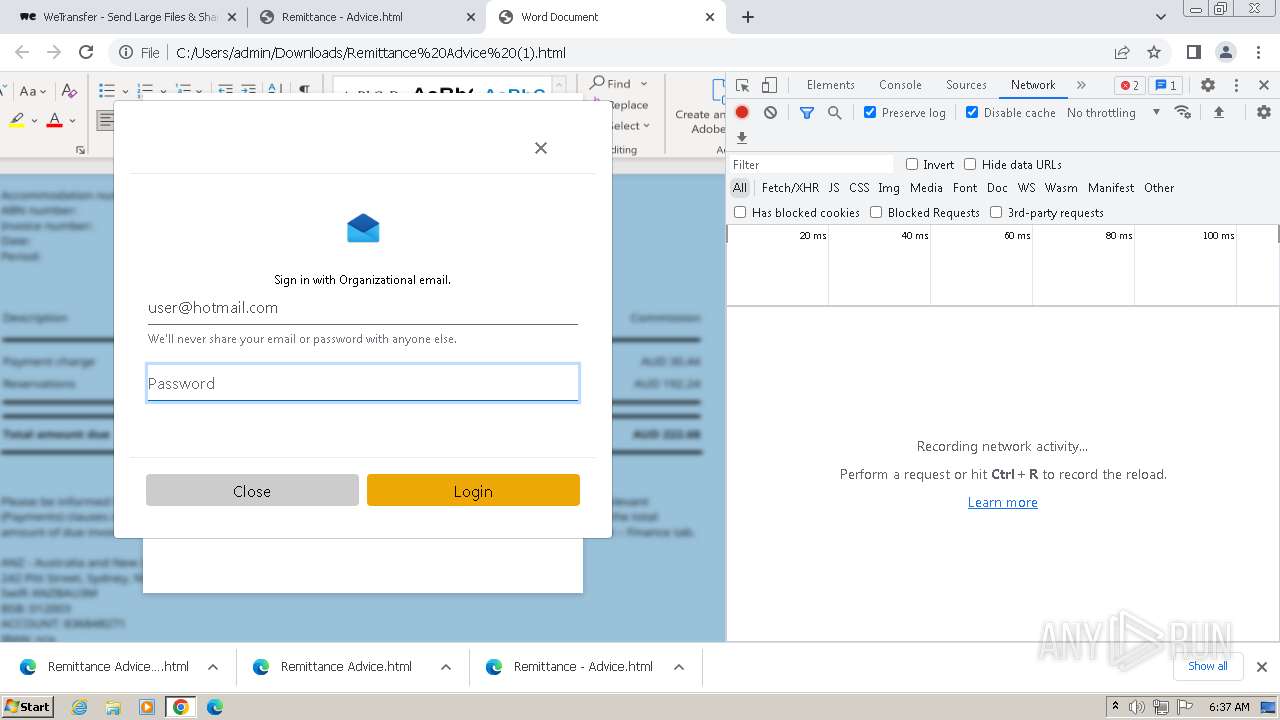Open Edge browser from the taskbar
Image resolution: width=1280 pixels, height=720 pixels.
[x=214, y=707]
